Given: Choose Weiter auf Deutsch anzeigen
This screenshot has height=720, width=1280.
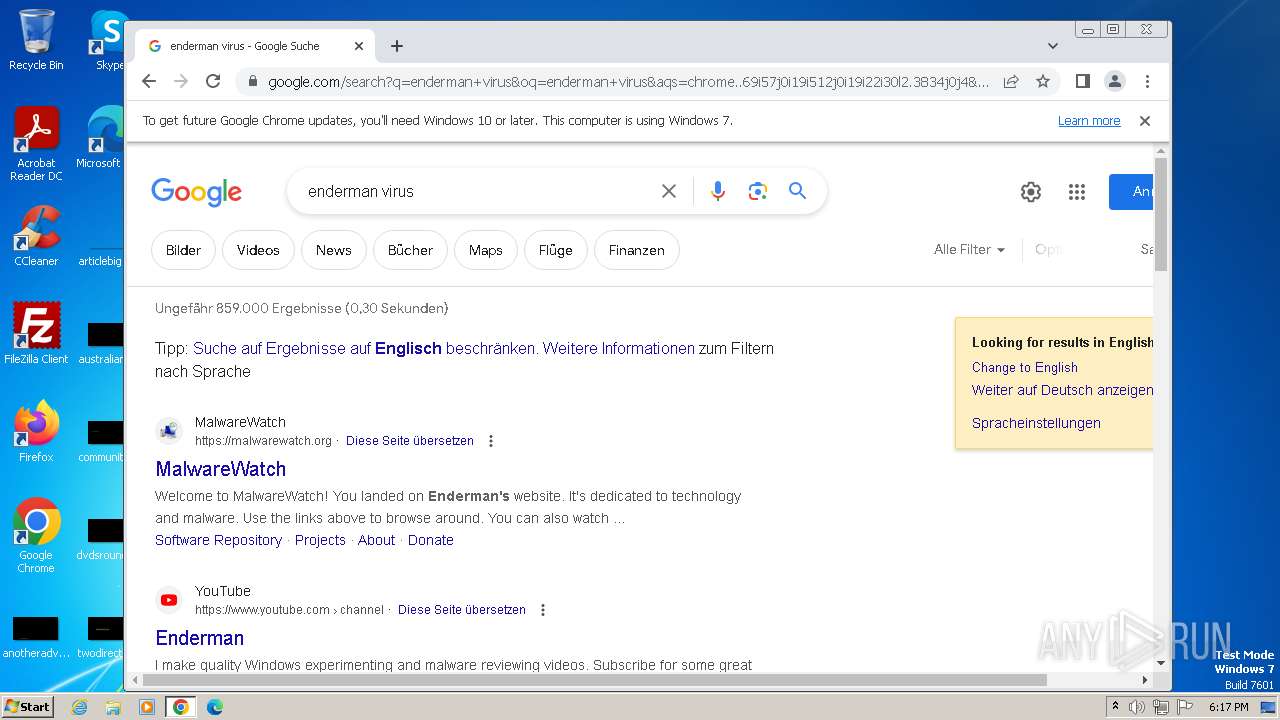Looking at the screenshot, I should pos(1062,390).
